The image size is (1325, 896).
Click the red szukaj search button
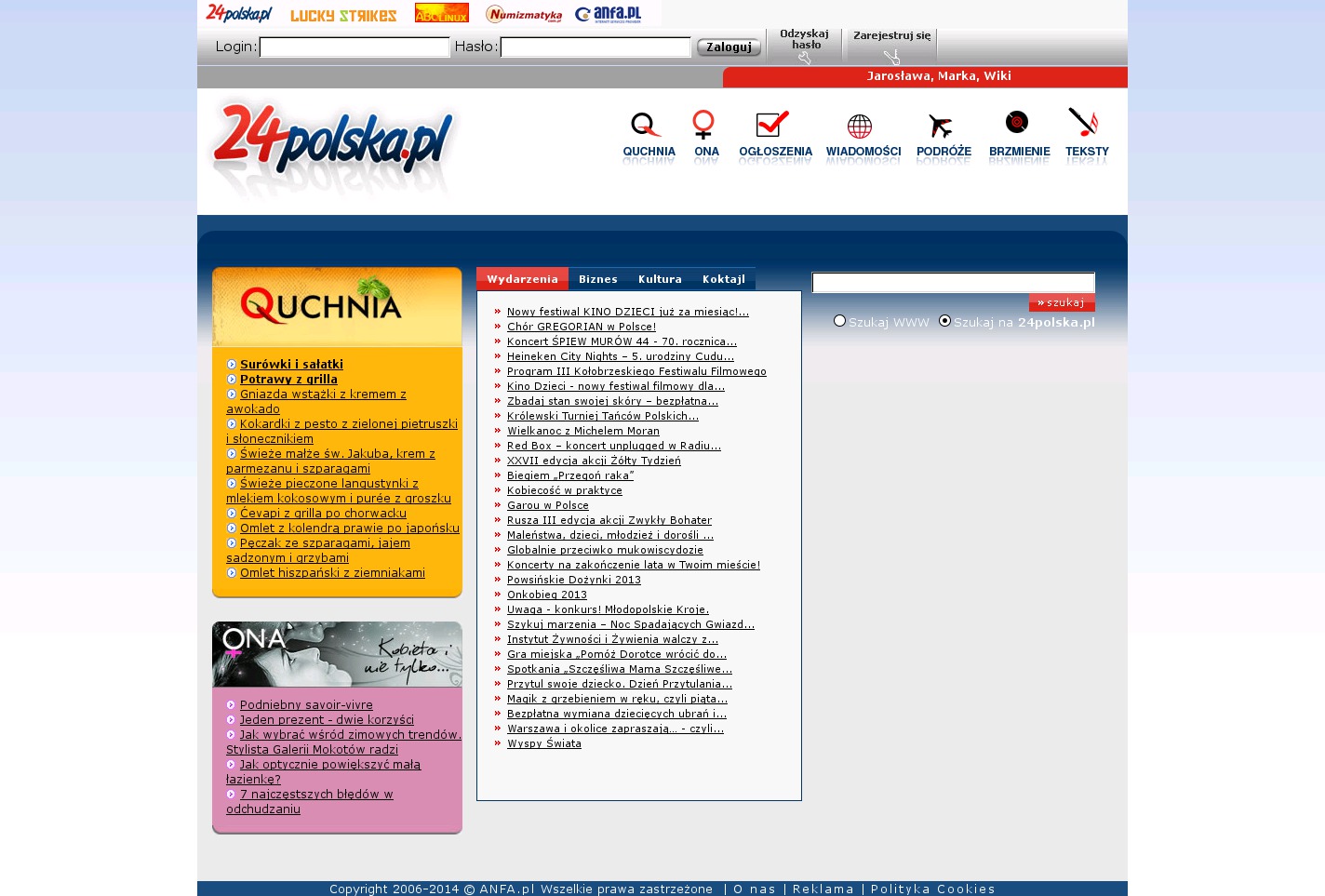coord(1062,302)
